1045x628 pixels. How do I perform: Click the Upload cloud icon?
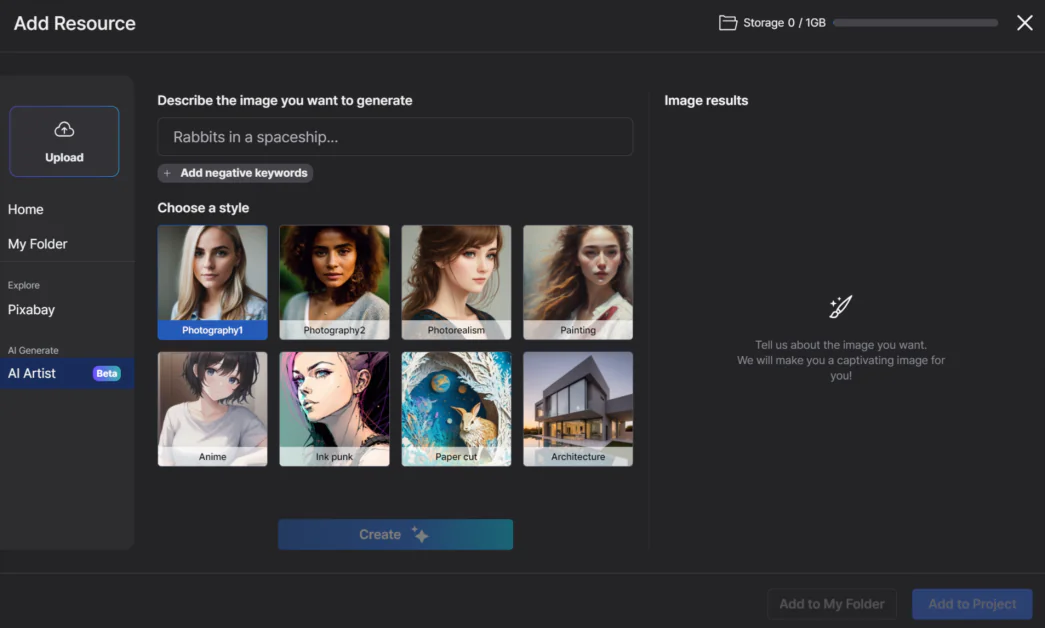point(64,129)
